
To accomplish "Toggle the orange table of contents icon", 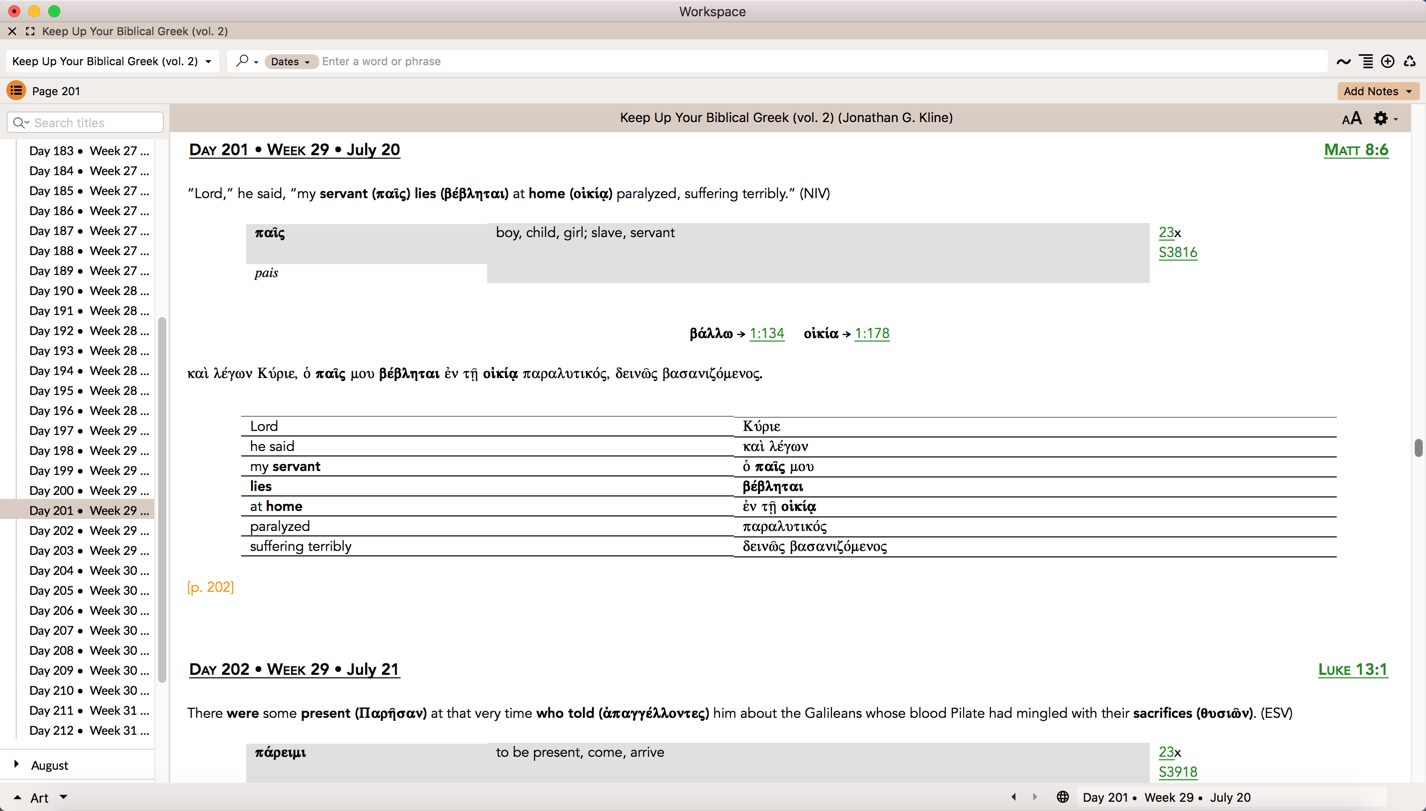I will tap(16, 91).
